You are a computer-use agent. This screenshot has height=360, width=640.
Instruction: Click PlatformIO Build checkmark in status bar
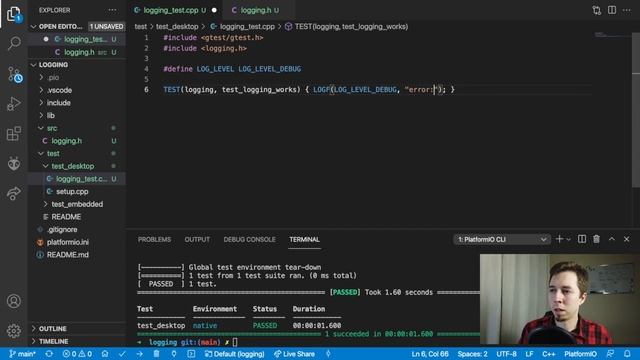point(122,354)
